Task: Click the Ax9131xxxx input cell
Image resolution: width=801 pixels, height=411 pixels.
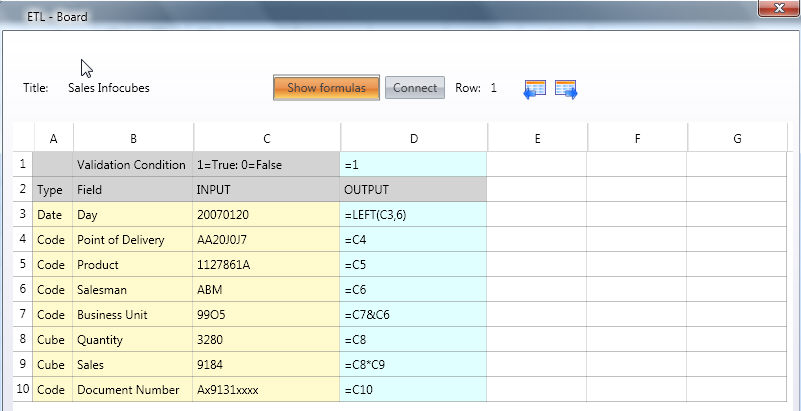Action: [x=266, y=390]
